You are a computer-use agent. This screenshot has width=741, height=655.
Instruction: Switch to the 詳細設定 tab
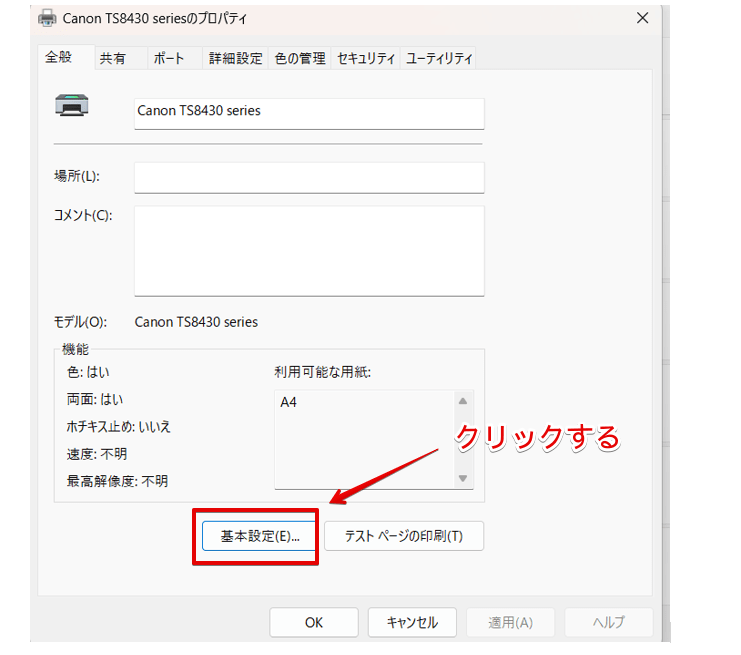(235, 58)
